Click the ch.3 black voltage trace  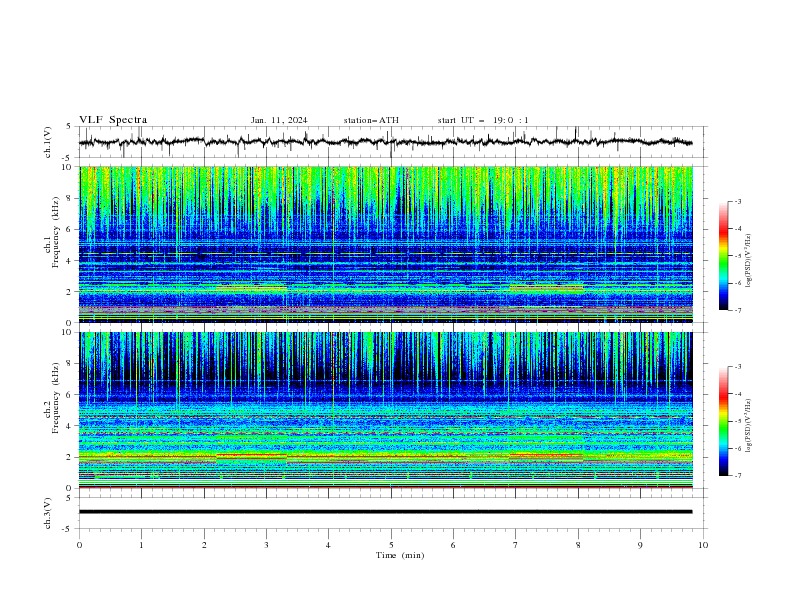pos(385,512)
